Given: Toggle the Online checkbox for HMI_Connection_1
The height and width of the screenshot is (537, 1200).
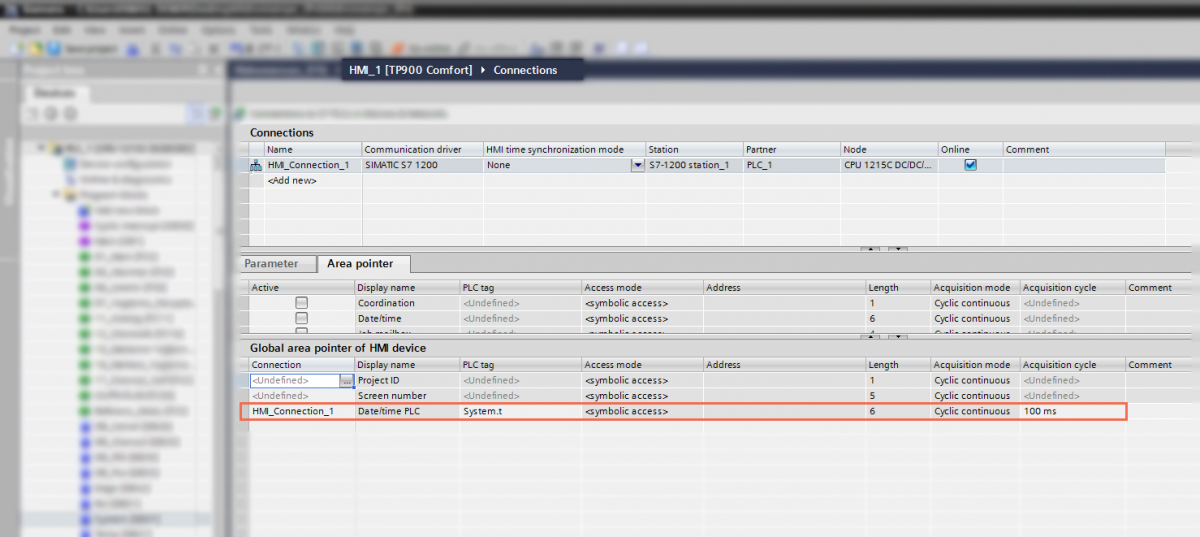Looking at the screenshot, I should (x=969, y=165).
